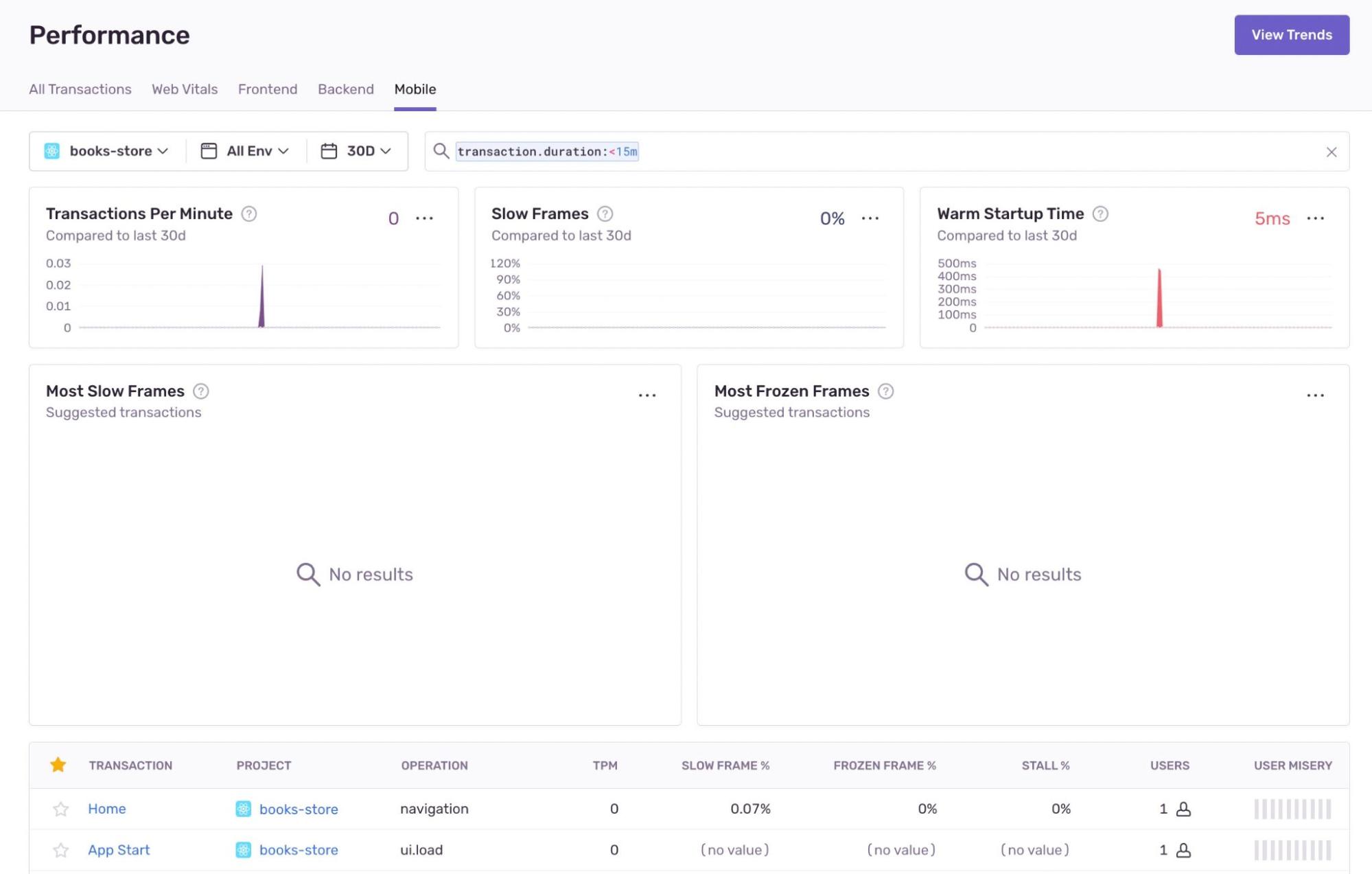This screenshot has height=874, width=1372.
Task: Click the Slow Frames question mark icon
Action: click(x=605, y=214)
